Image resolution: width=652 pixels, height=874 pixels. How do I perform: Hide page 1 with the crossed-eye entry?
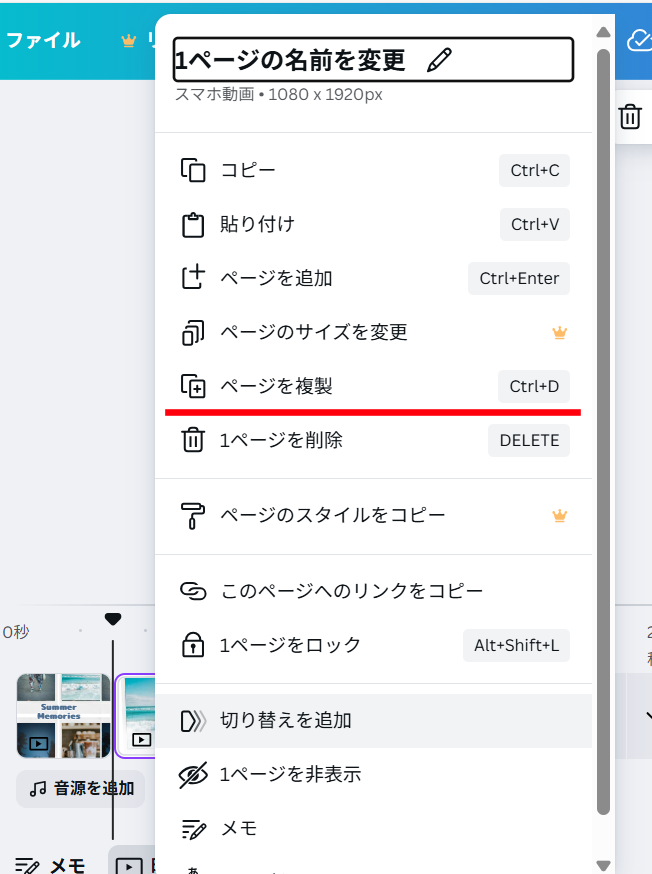click(x=373, y=775)
